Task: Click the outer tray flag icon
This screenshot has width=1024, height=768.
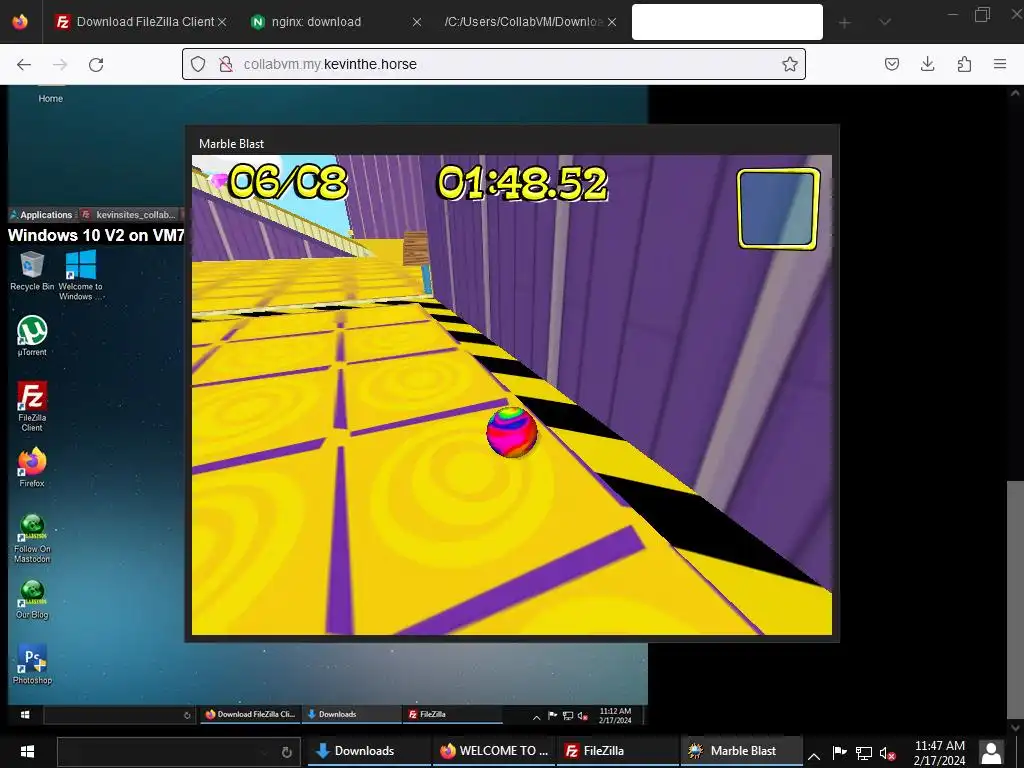Action: pyautogui.click(x=839, y=753)
